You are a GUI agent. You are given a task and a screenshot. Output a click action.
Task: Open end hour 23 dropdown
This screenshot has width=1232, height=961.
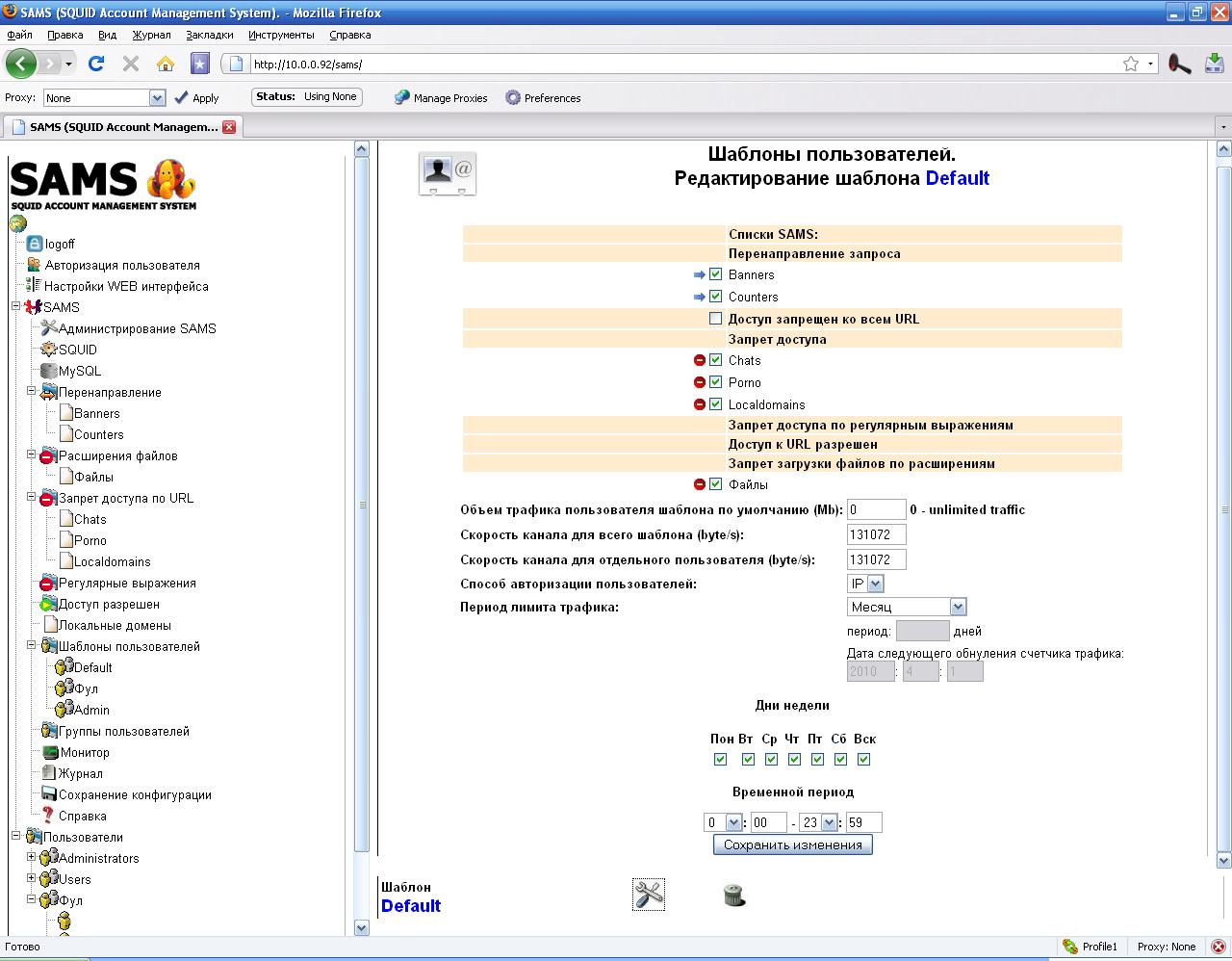pos(818,822)
